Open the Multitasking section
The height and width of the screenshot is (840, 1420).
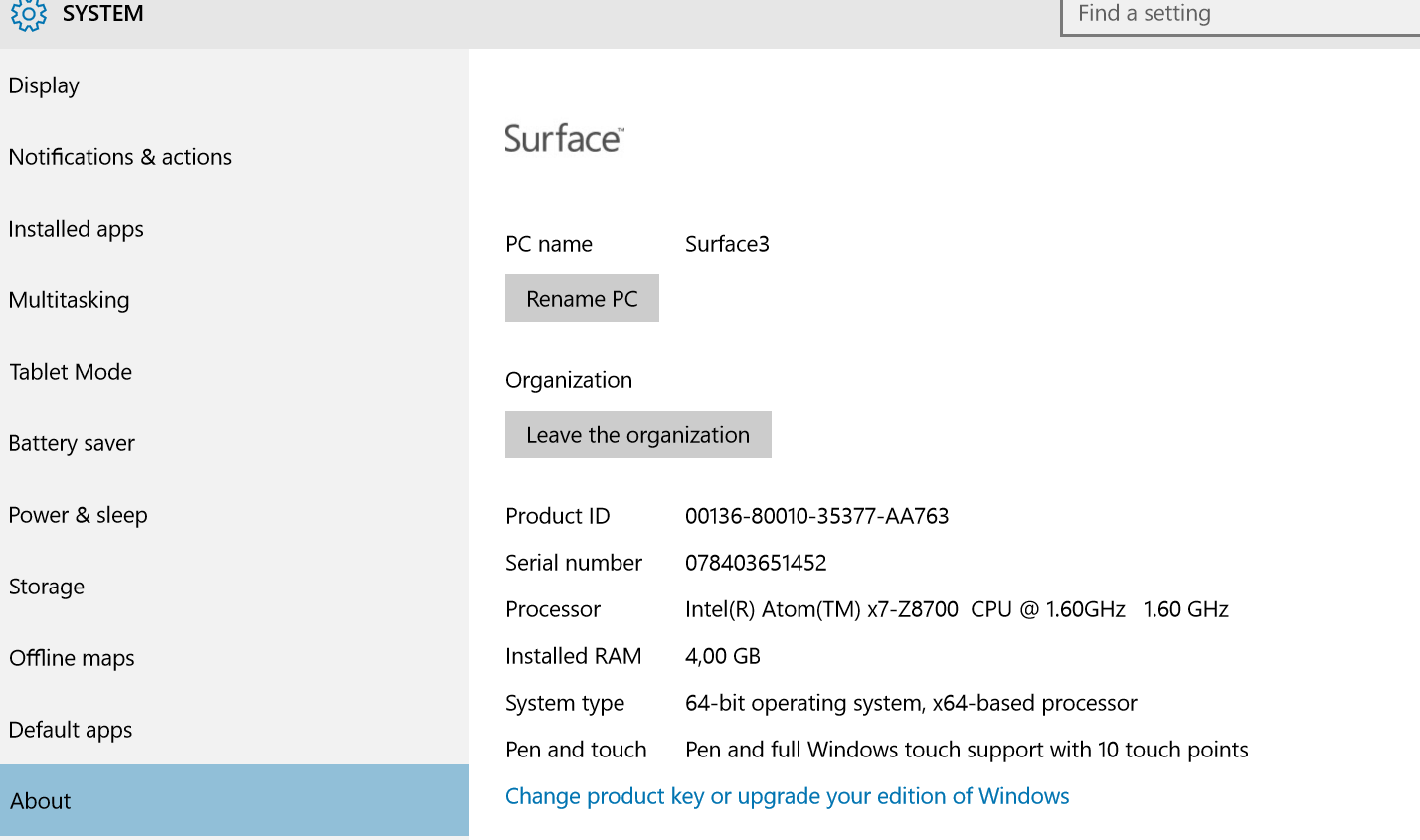click(70, 300)
